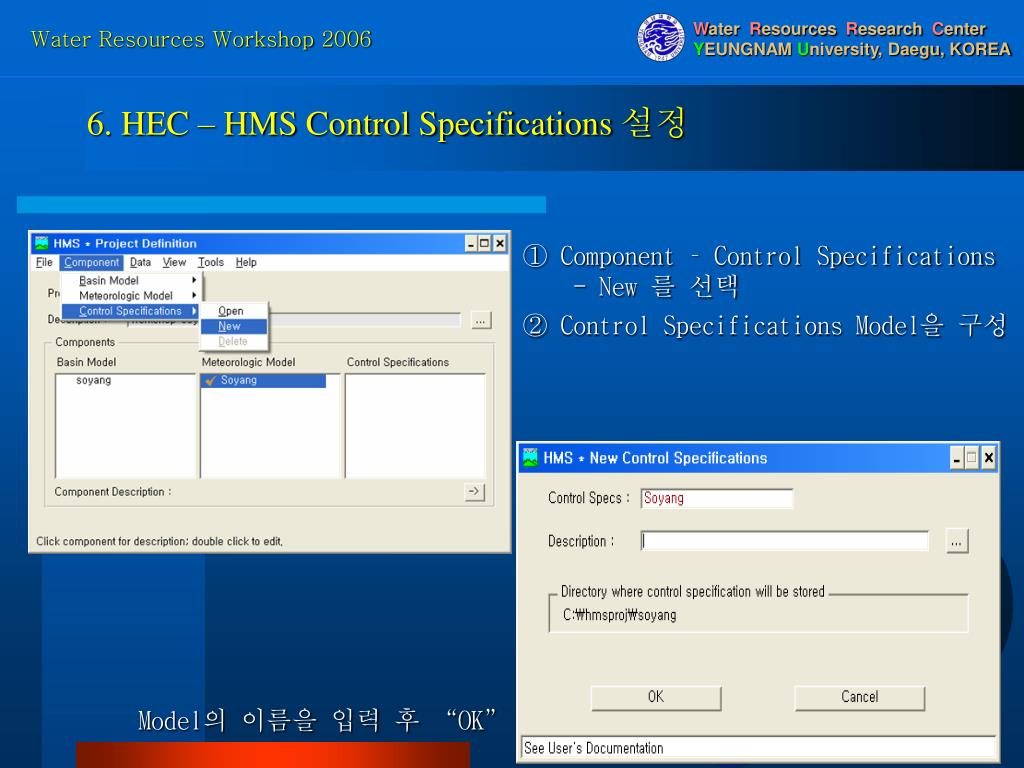Click the arrow button beside Component Description
1024x768 pixels.
(x=475, y=492)
